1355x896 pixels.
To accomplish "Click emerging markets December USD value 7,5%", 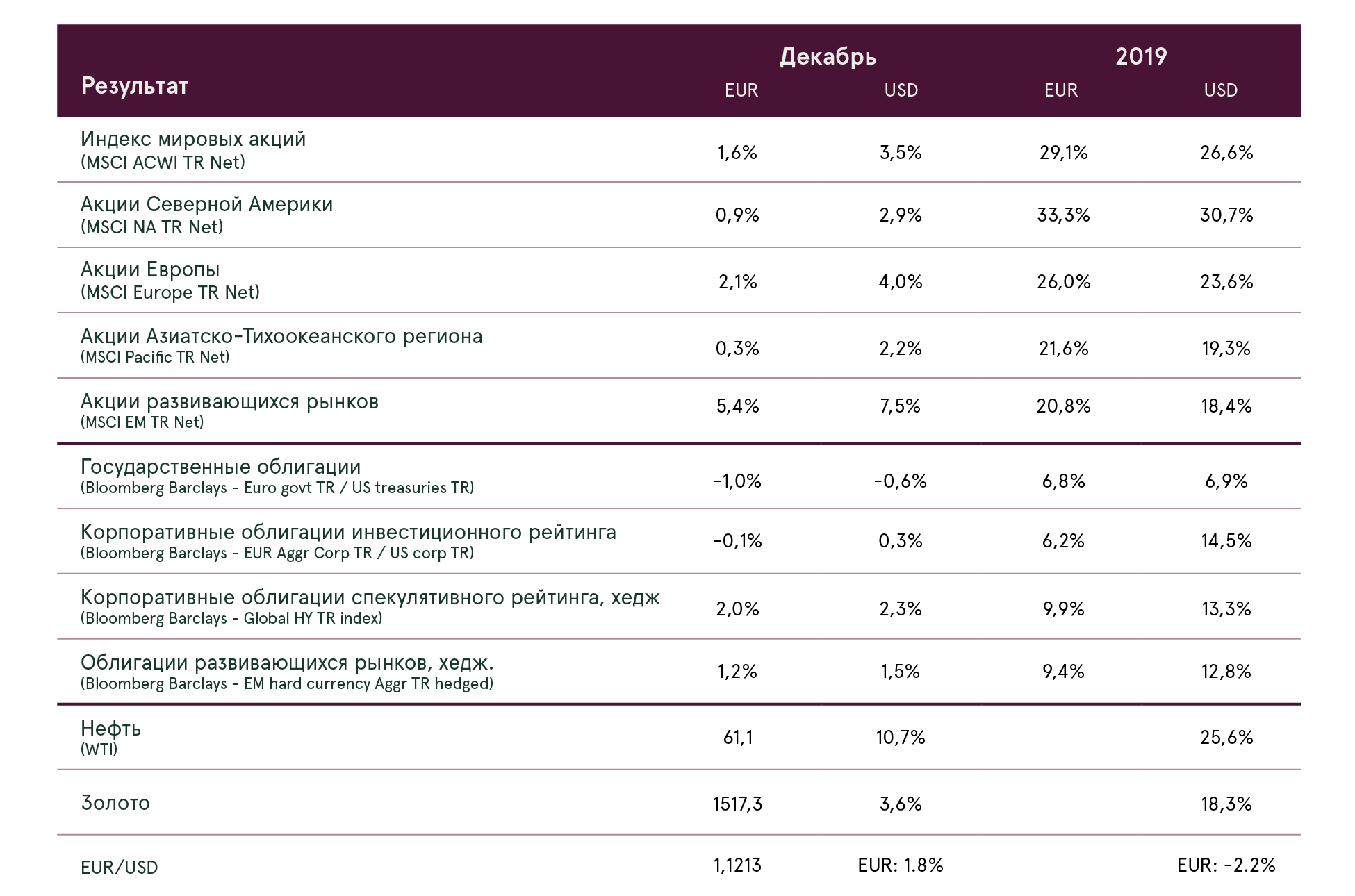I will pos(901,406).
